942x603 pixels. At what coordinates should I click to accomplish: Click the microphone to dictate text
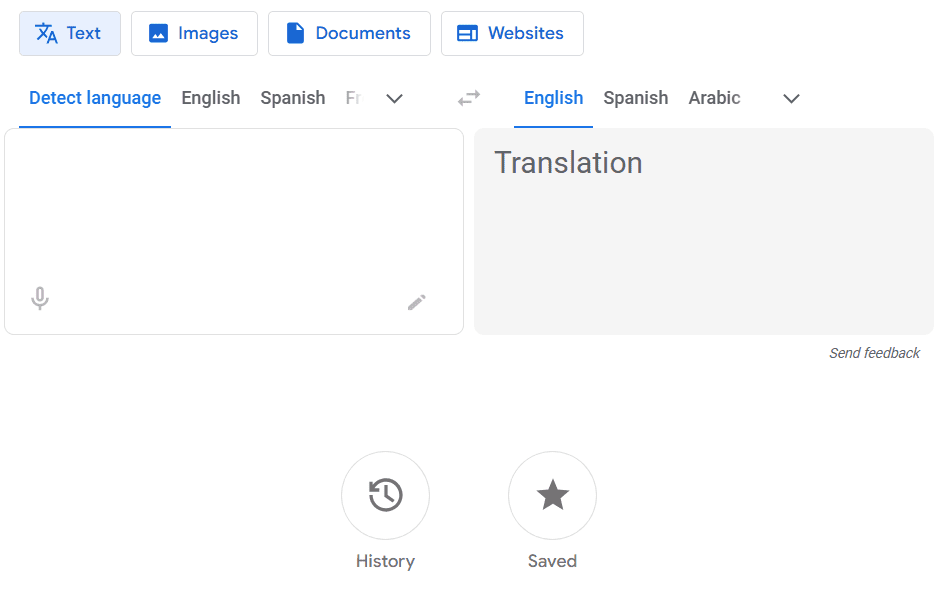[39, 298]
